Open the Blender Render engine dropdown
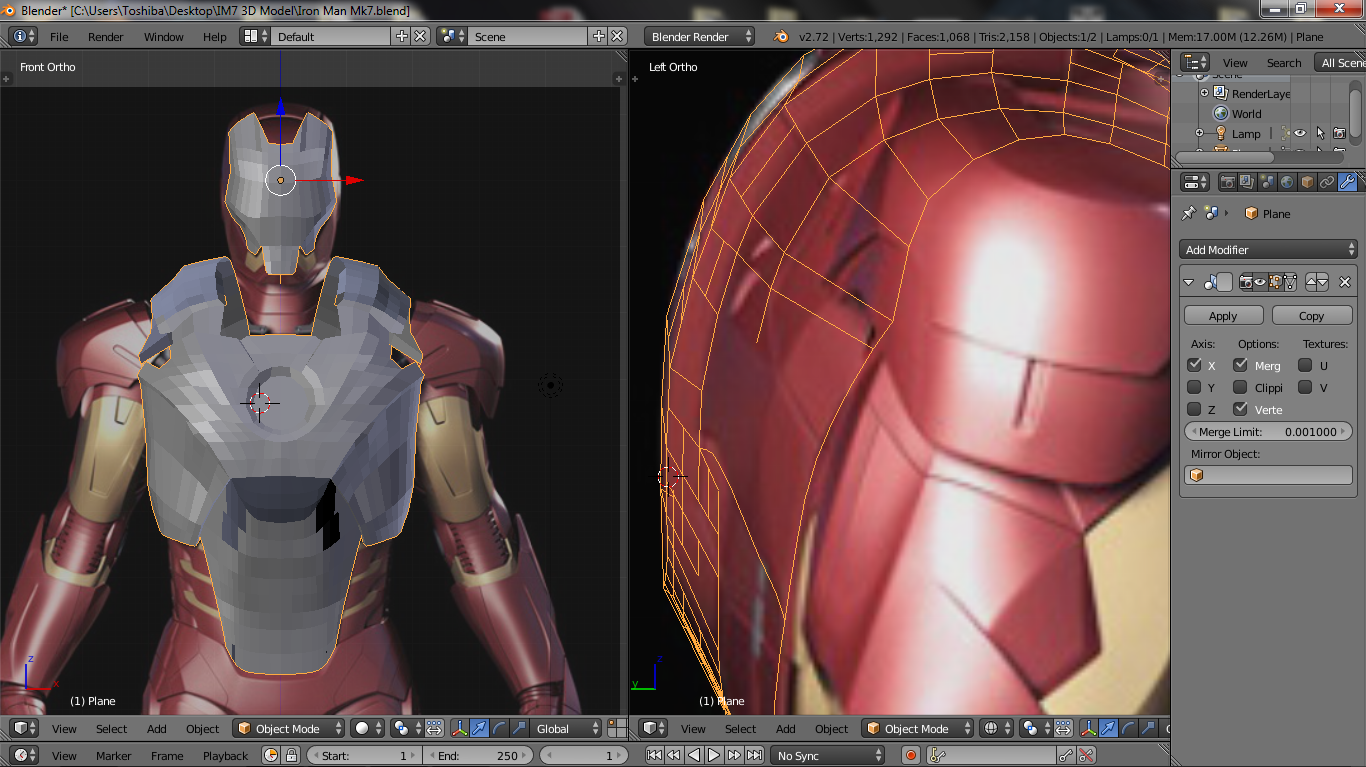This screenshot has width=1366, height=767. pos(700,36)
